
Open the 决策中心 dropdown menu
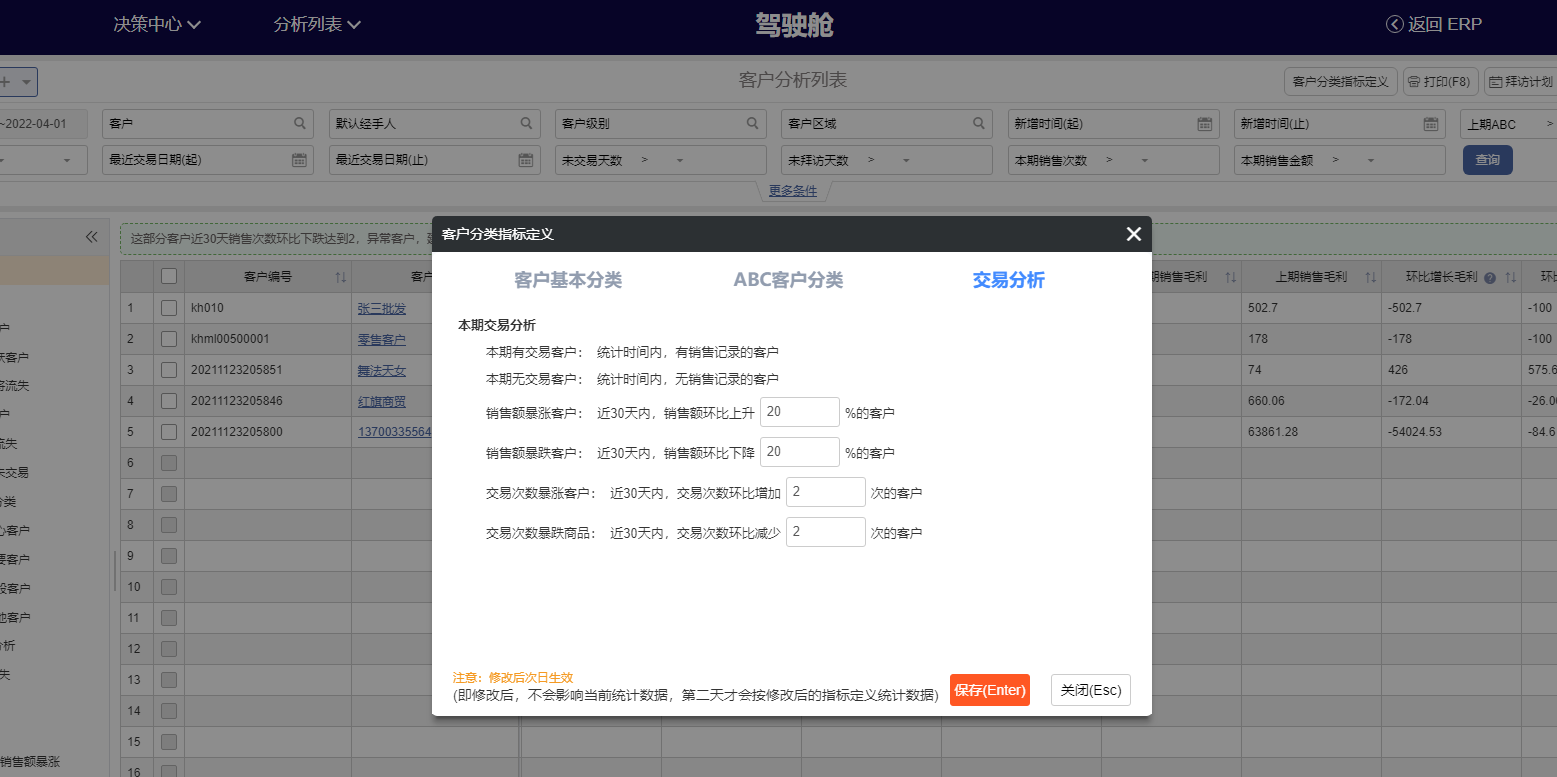click(157, 25)
